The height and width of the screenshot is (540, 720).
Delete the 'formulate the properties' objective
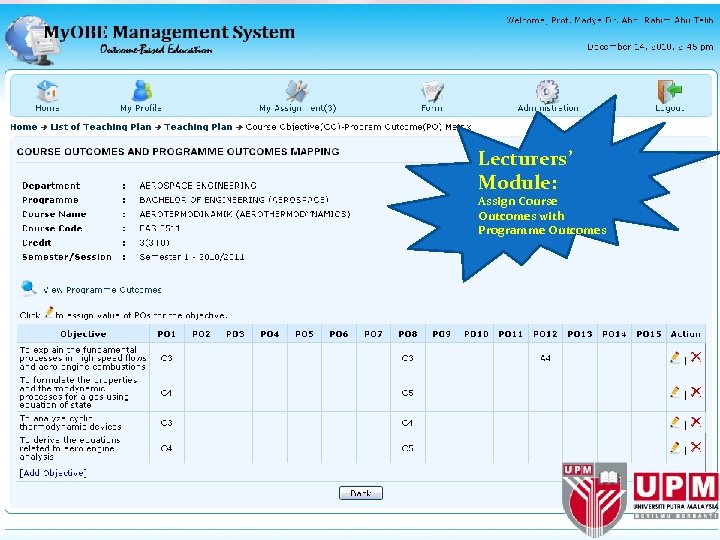[x=696, y=391]
